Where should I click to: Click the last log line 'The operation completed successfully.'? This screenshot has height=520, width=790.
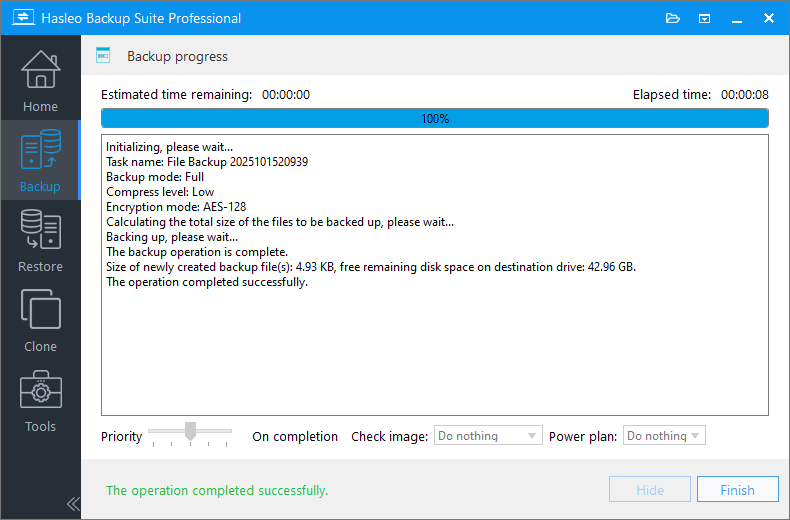point(207,282)
